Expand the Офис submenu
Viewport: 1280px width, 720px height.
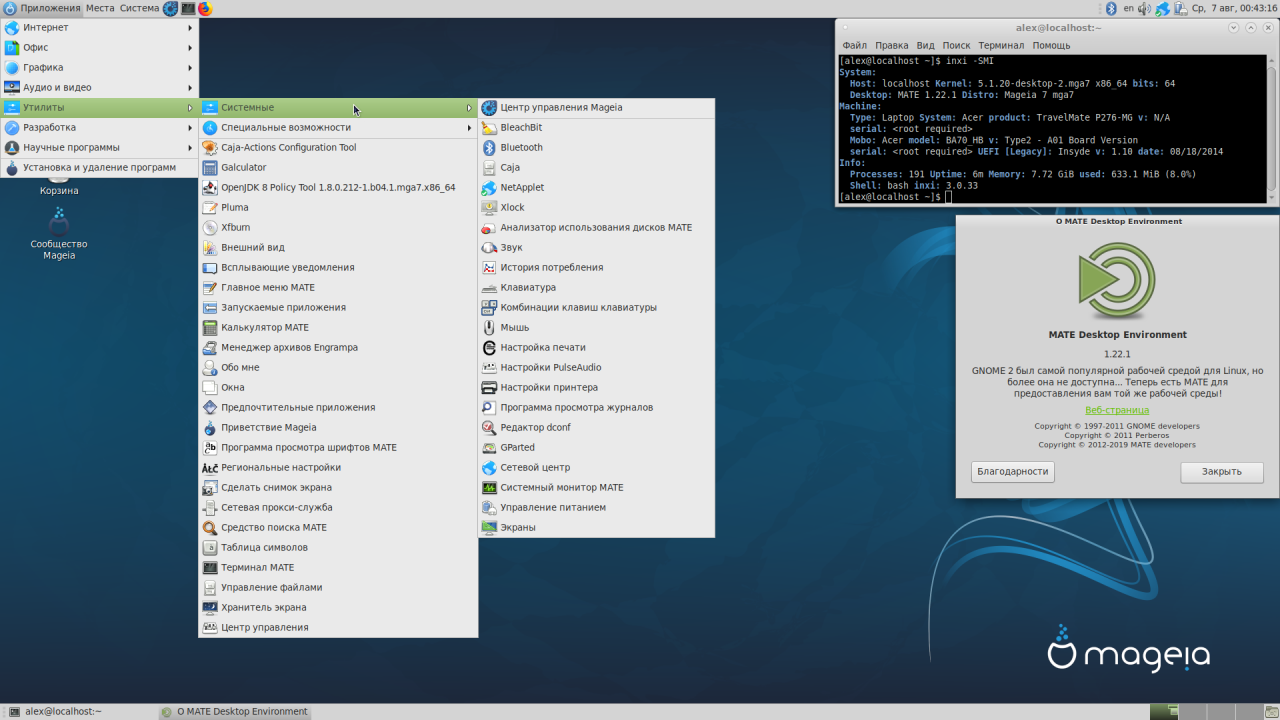coord(99,47)
